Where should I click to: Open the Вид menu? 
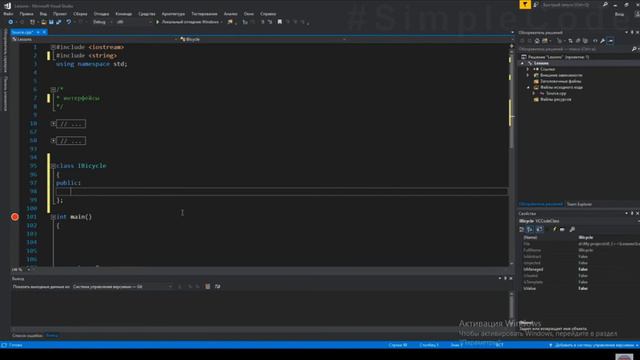(43, 14)
